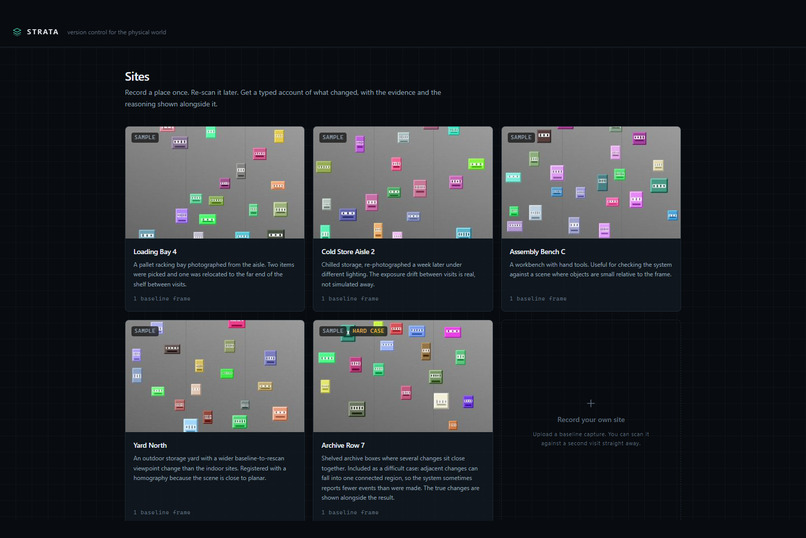Click the SAMPLE badge on Yard North
Viewport: 806px width, 538px height.
pos(145,331)
